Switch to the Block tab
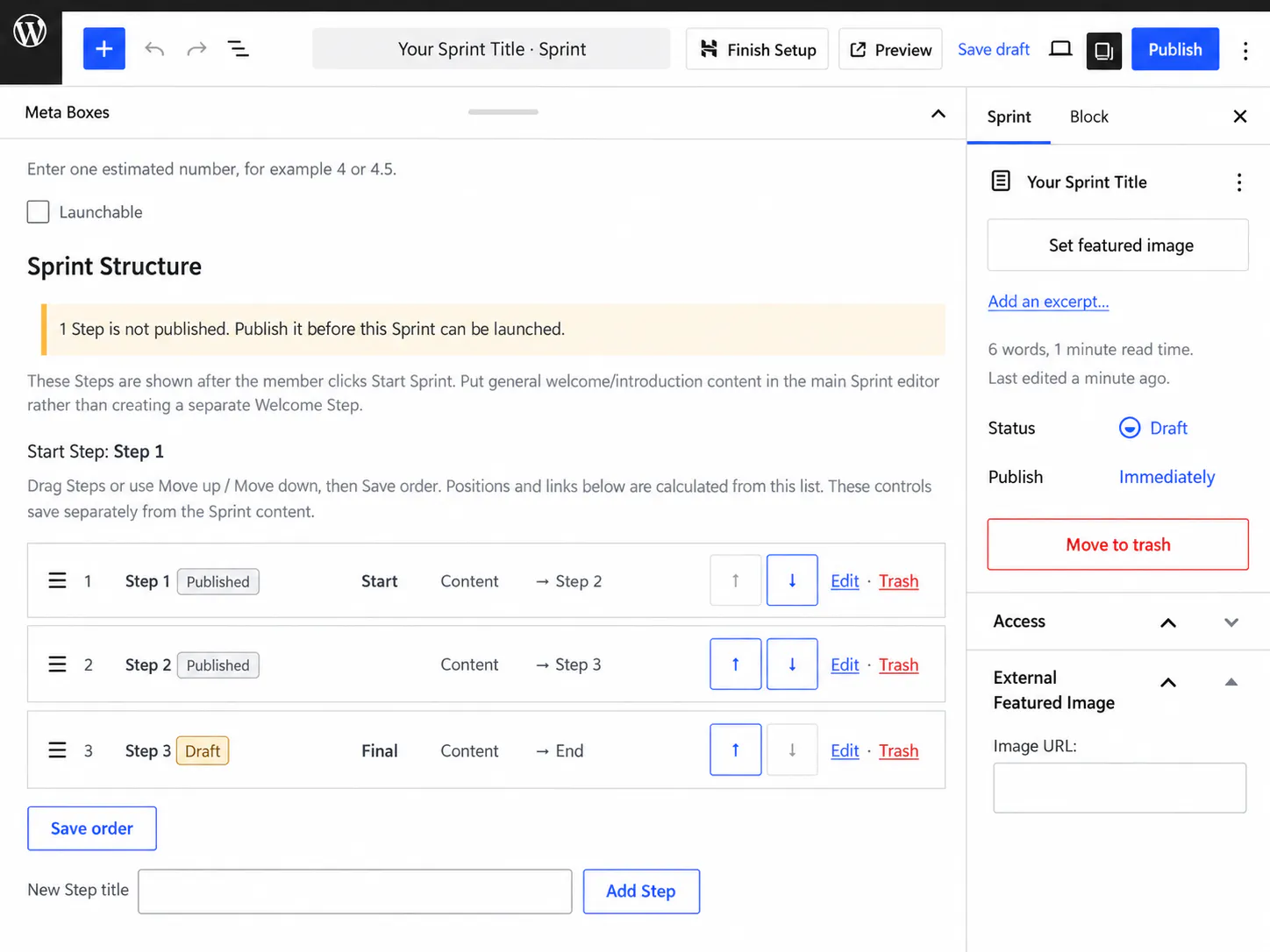This screenshot has width=1270, height=952. pos(1088,117)
